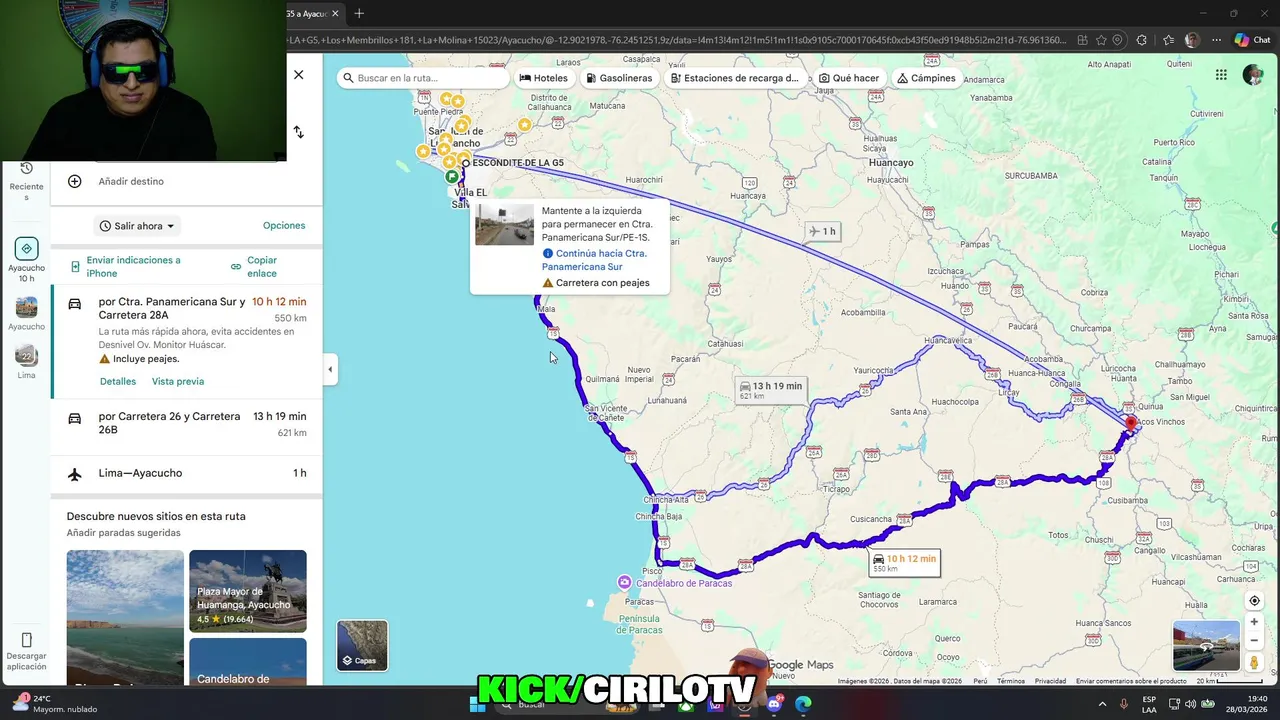1280x720 pixels.
Task: Select route por Carretera 26 y Carretera 26B
Action: click(187, 424)
